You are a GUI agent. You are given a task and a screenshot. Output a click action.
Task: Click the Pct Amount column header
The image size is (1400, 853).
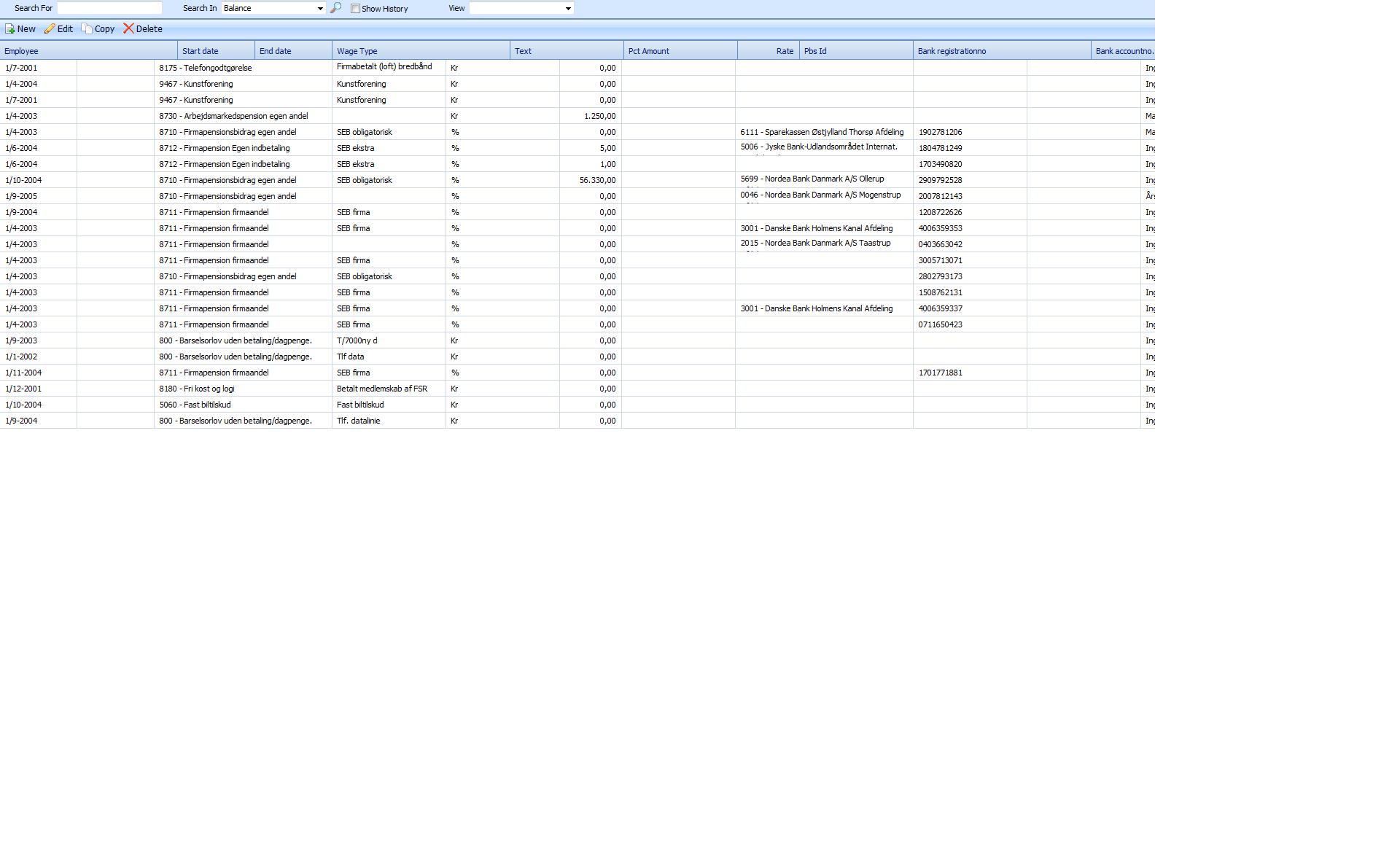649,51
